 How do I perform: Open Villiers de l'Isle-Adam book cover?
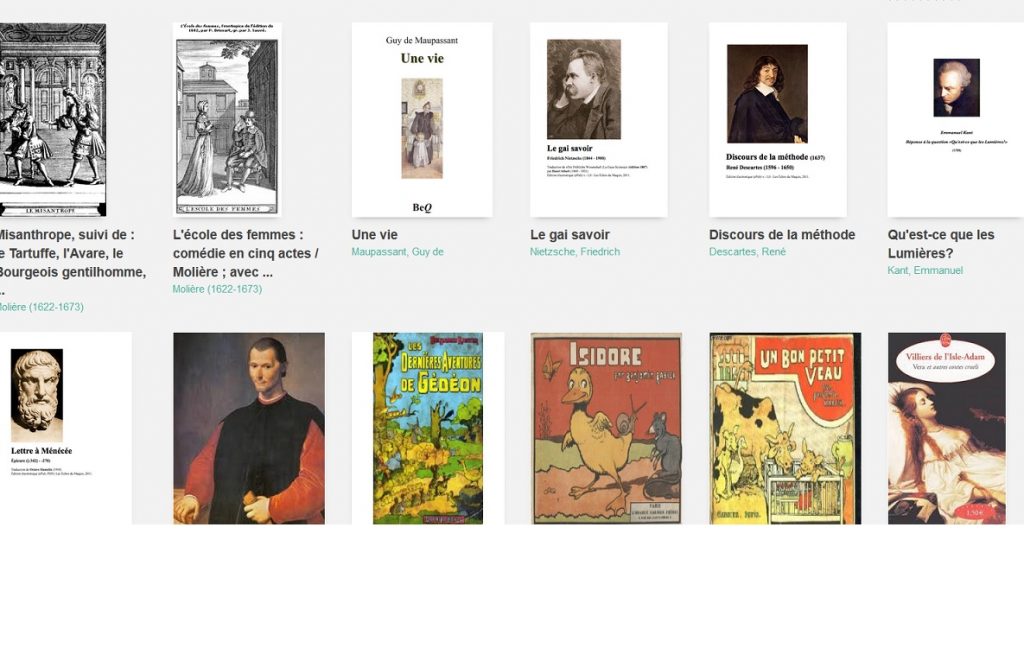(x=947, y=428)
